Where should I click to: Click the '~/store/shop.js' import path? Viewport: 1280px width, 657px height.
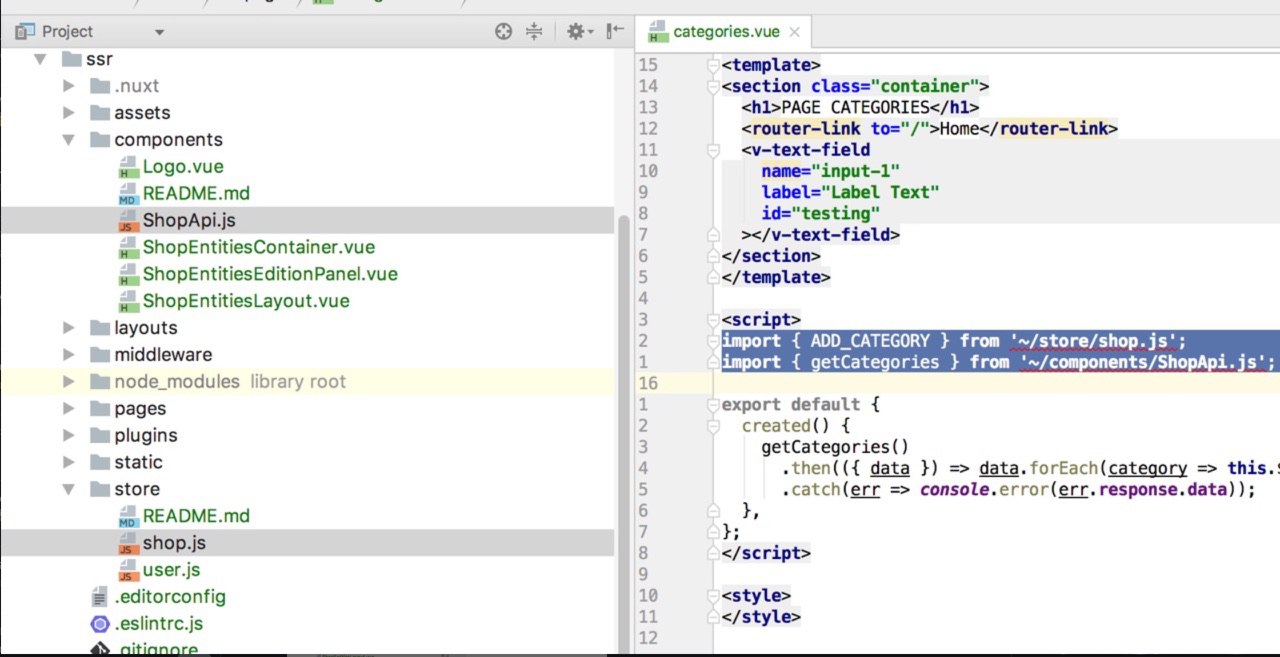point(1093,341)
